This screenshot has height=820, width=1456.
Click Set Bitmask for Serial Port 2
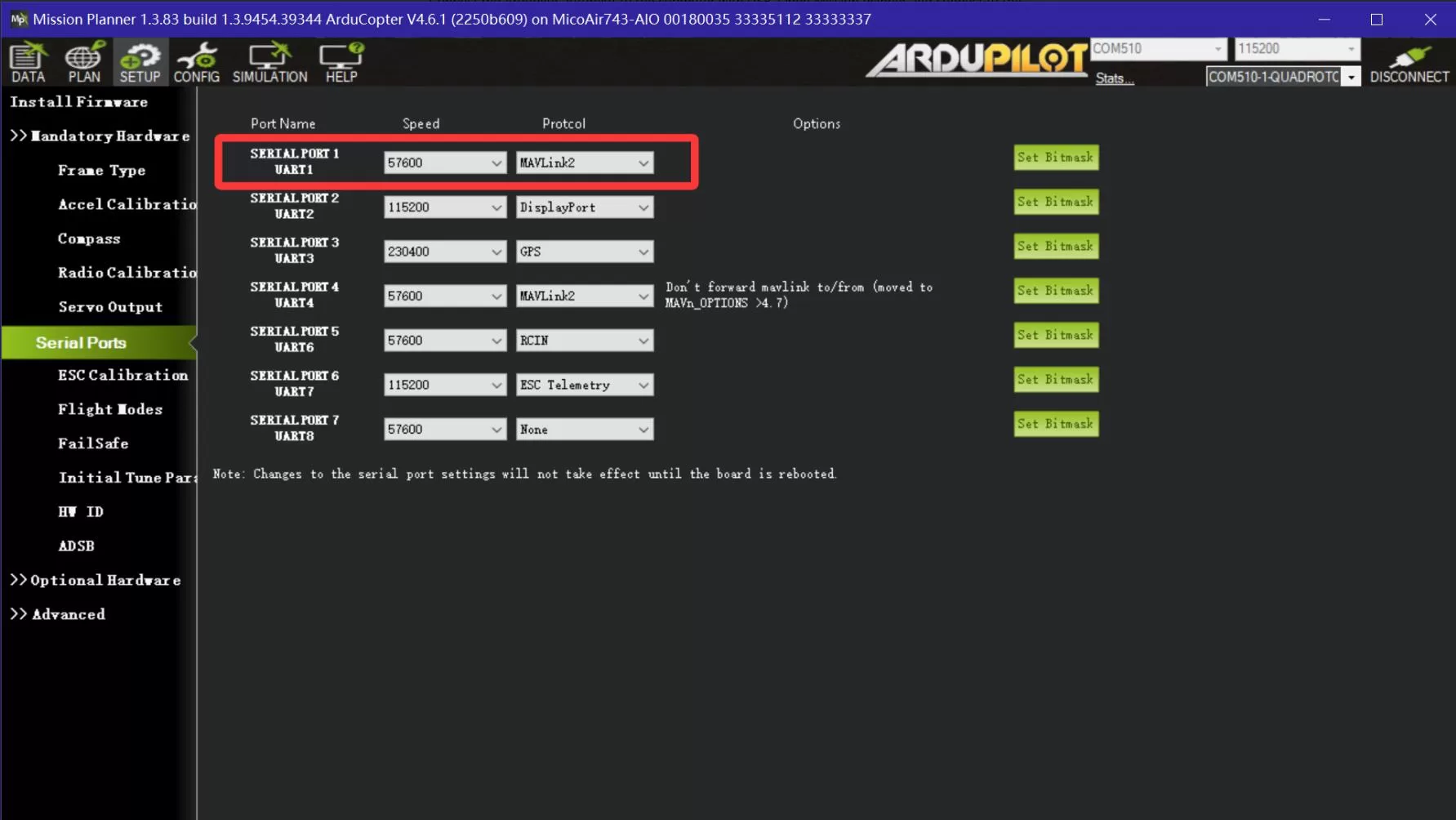pos(1056,202)
